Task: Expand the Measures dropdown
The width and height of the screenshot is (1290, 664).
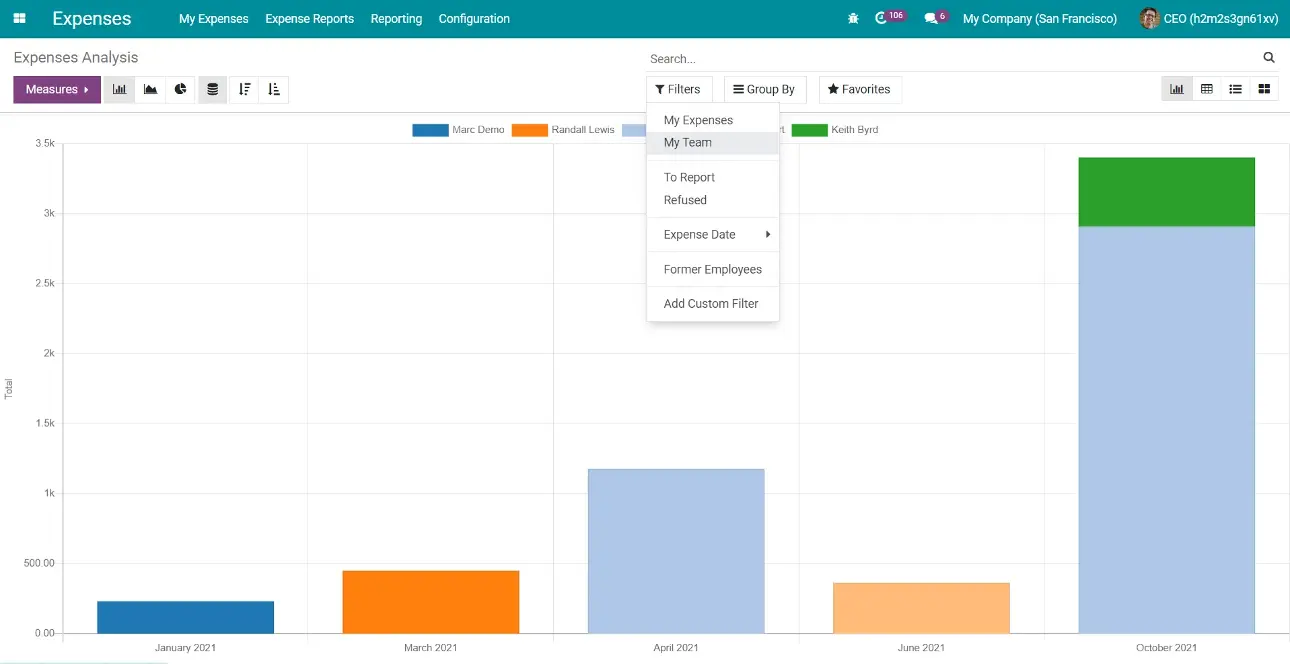Action: 57,89
